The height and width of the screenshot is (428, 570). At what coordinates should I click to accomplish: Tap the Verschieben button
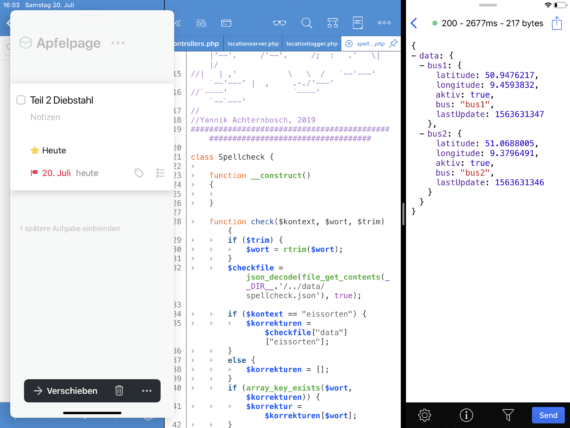point(66,391)
